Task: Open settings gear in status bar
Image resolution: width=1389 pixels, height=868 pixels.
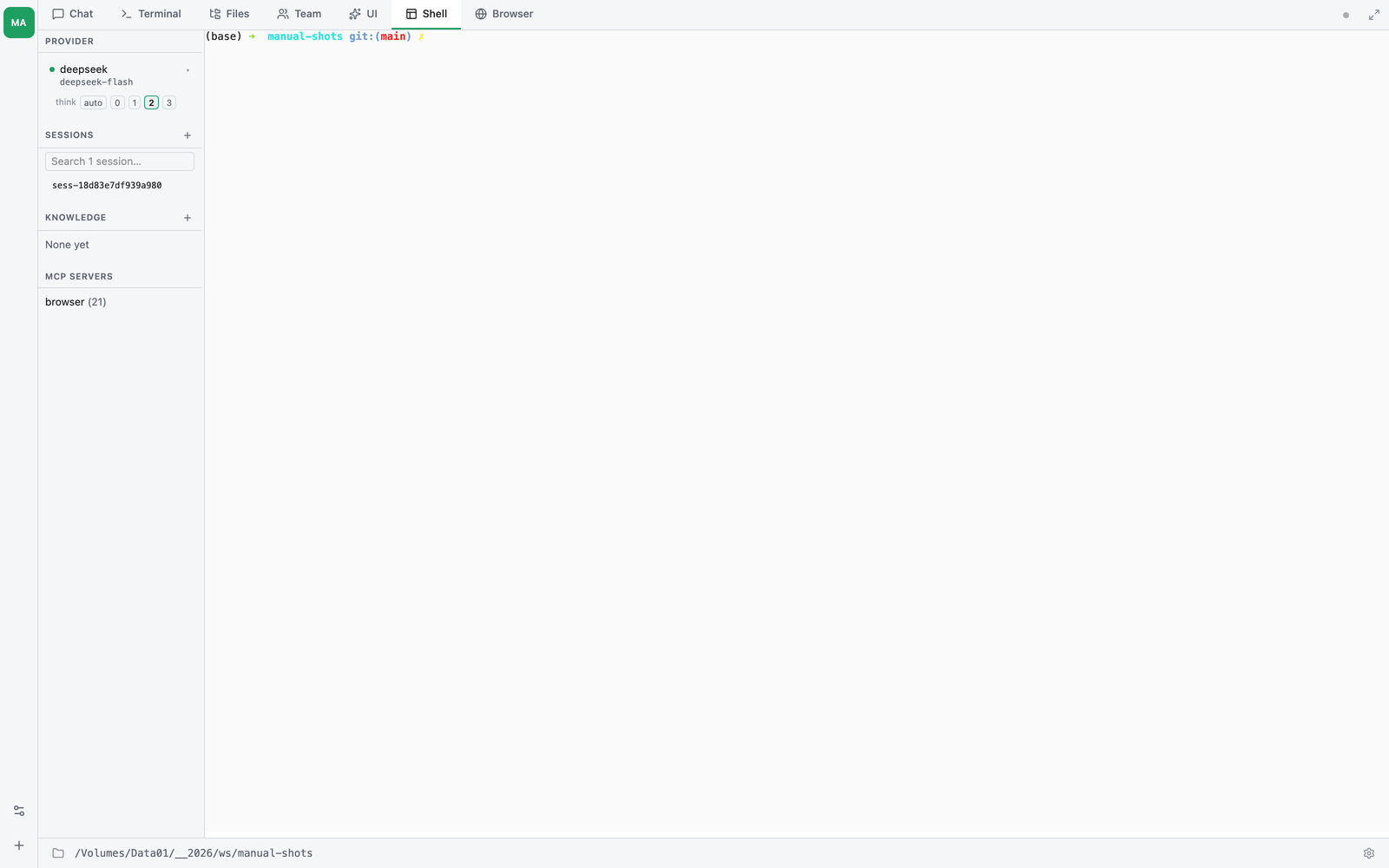Action: tap(1369, 853)
